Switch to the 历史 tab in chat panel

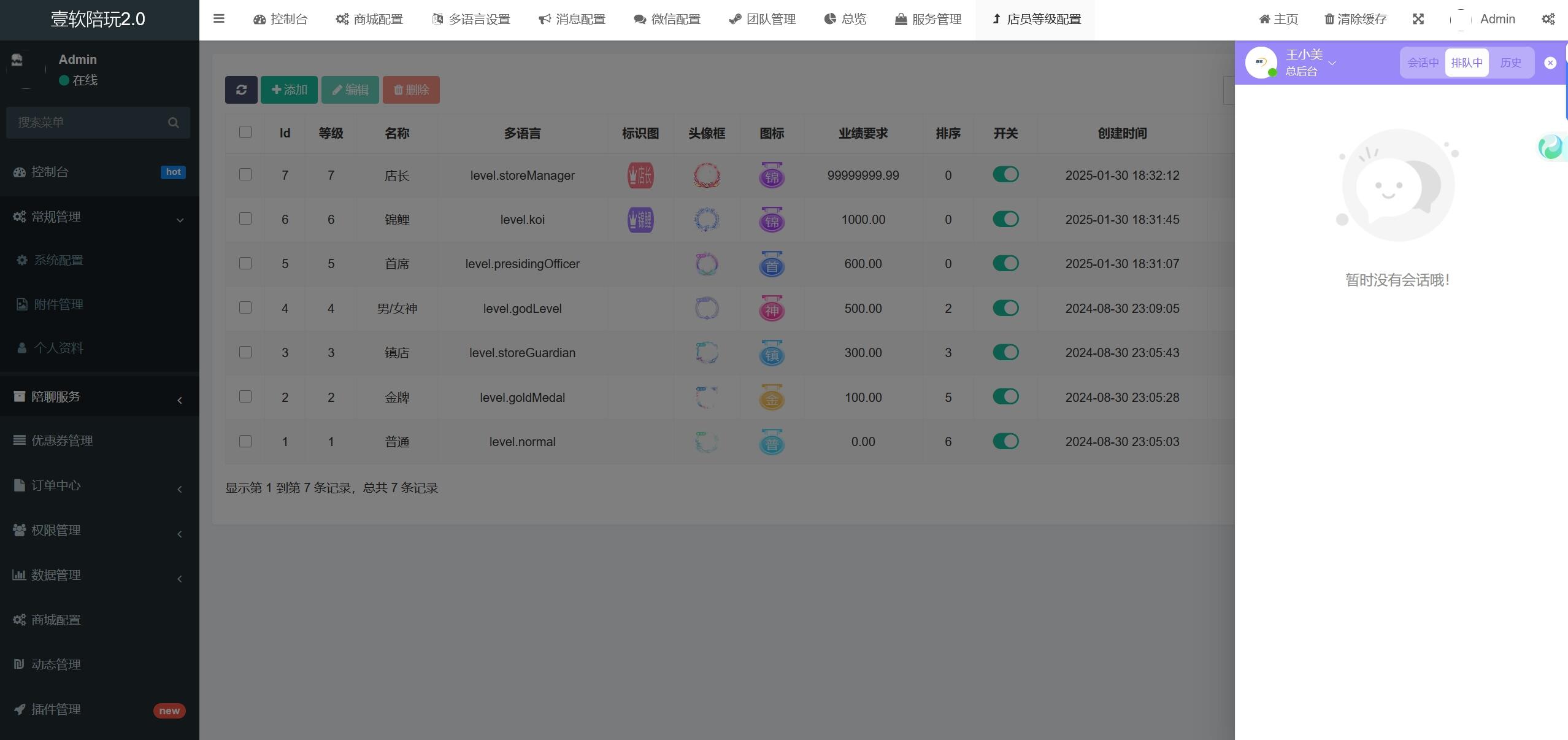click(x=1512, y=62)
